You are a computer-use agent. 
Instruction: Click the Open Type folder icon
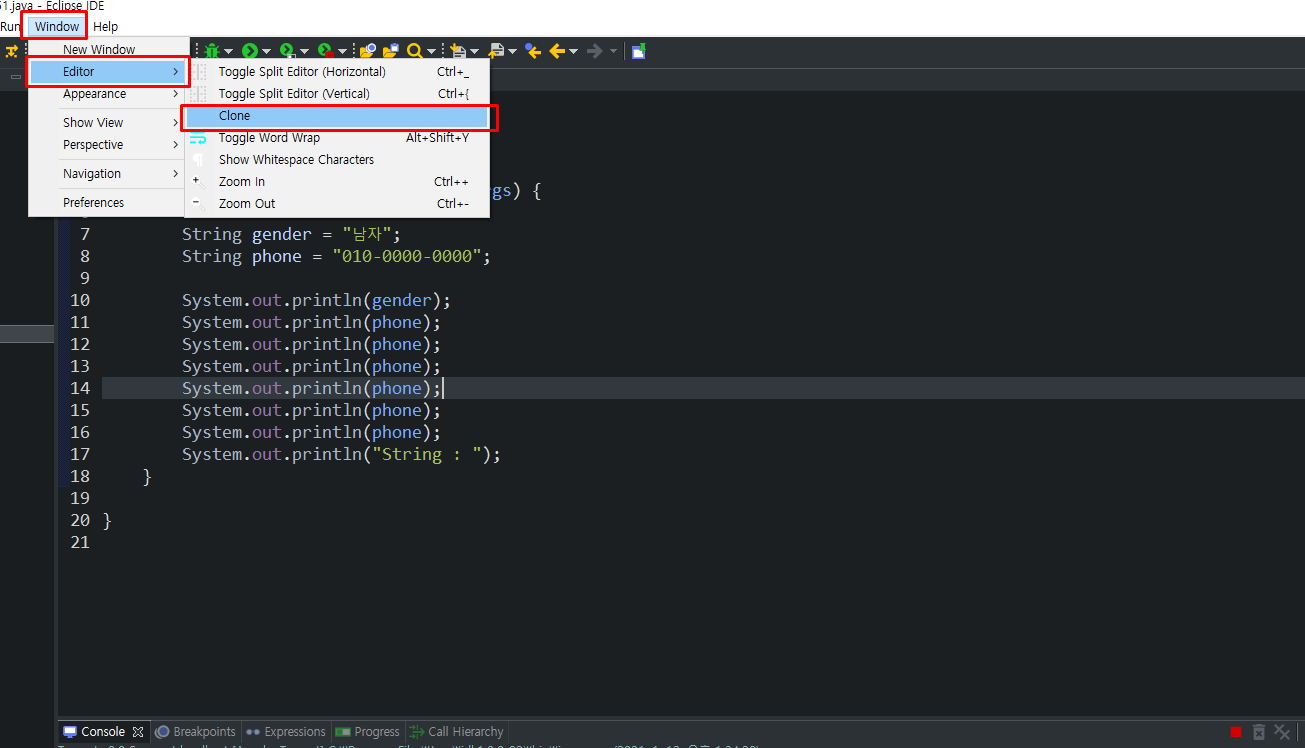point(367,50)
